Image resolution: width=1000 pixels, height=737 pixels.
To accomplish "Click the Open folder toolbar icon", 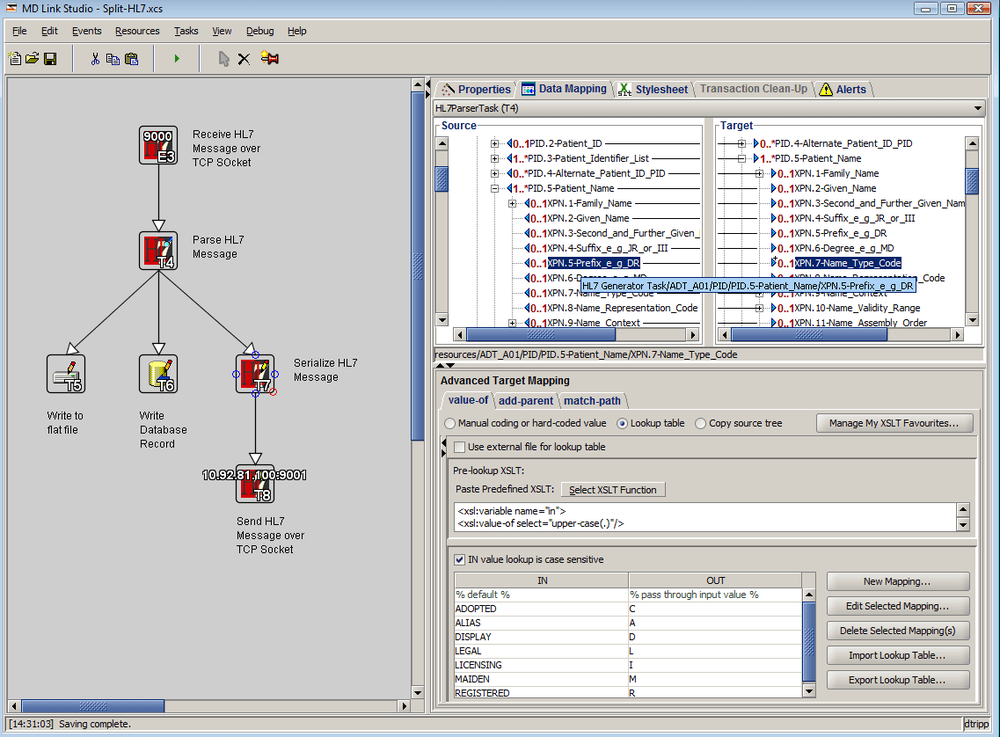I will click(32, 59).
